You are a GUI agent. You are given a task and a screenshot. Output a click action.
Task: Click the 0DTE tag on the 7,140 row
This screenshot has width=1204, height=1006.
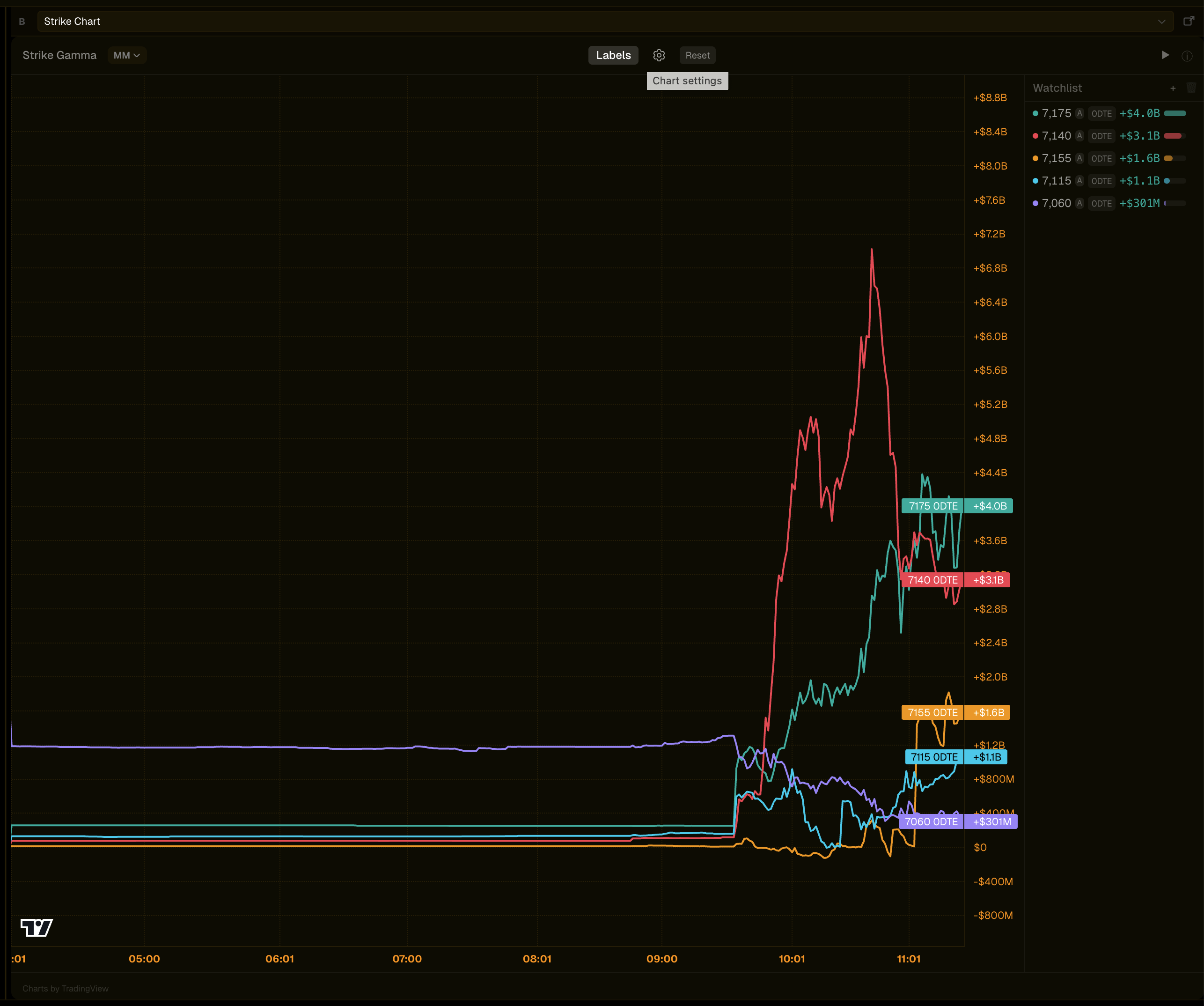coord(1101,136)
